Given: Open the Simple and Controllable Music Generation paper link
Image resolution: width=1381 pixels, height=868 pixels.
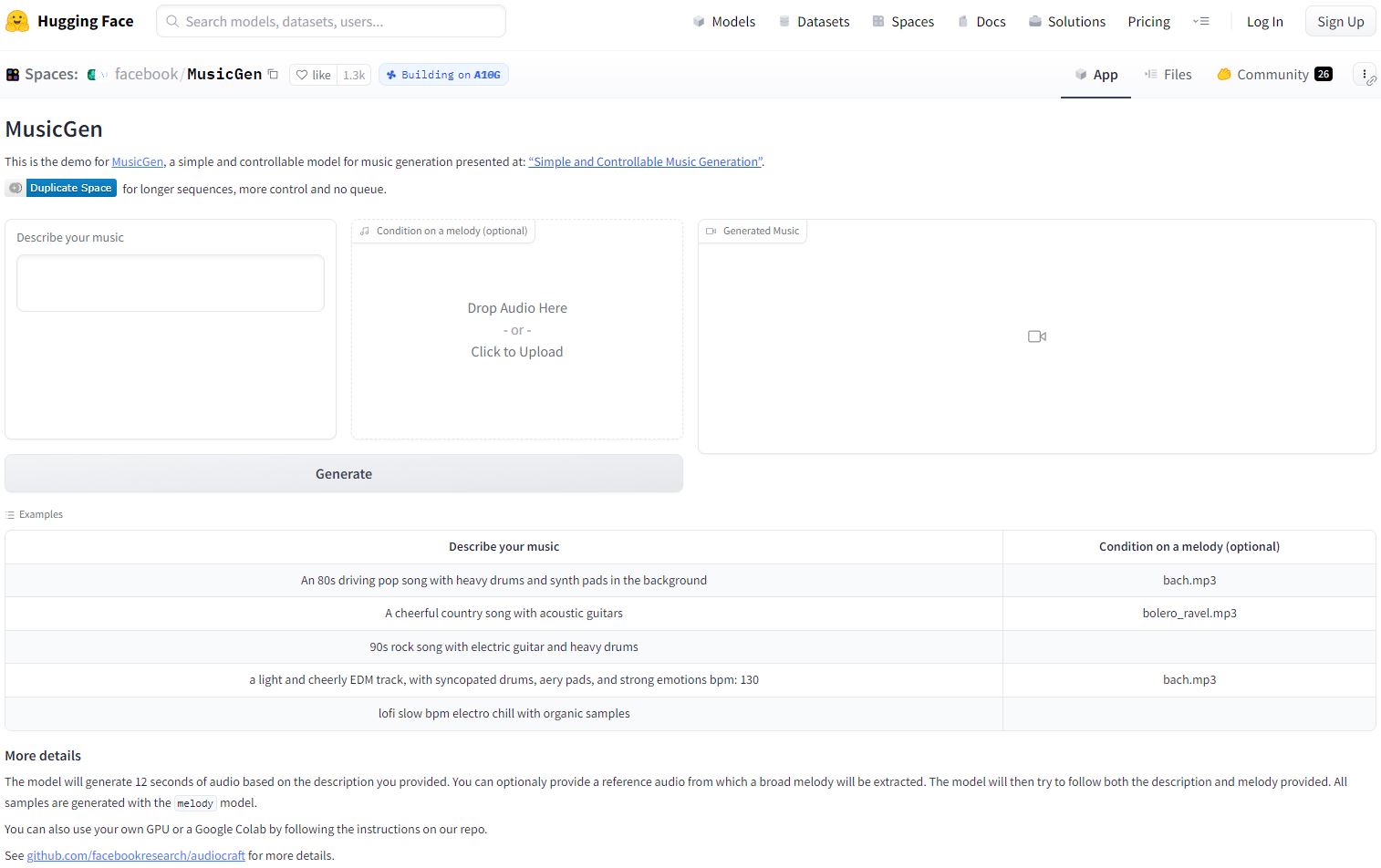Looking at the screenshot, I should click(x=646, y=161).
